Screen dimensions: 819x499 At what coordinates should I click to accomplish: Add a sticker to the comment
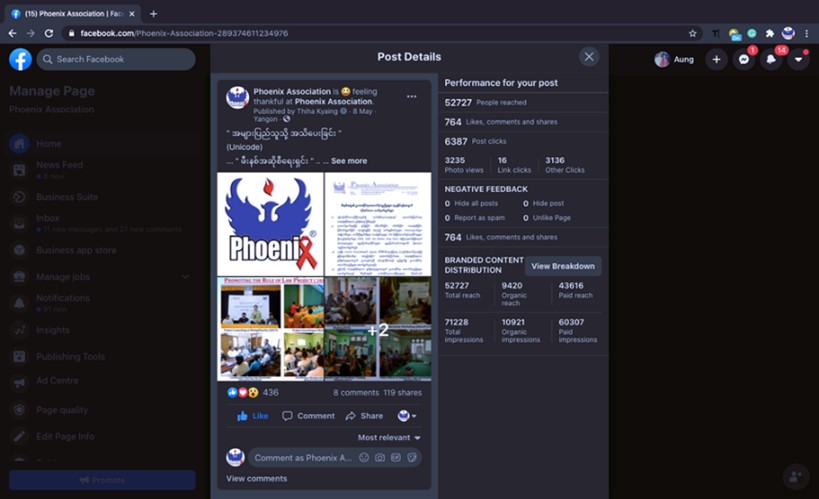pos(412,458)
